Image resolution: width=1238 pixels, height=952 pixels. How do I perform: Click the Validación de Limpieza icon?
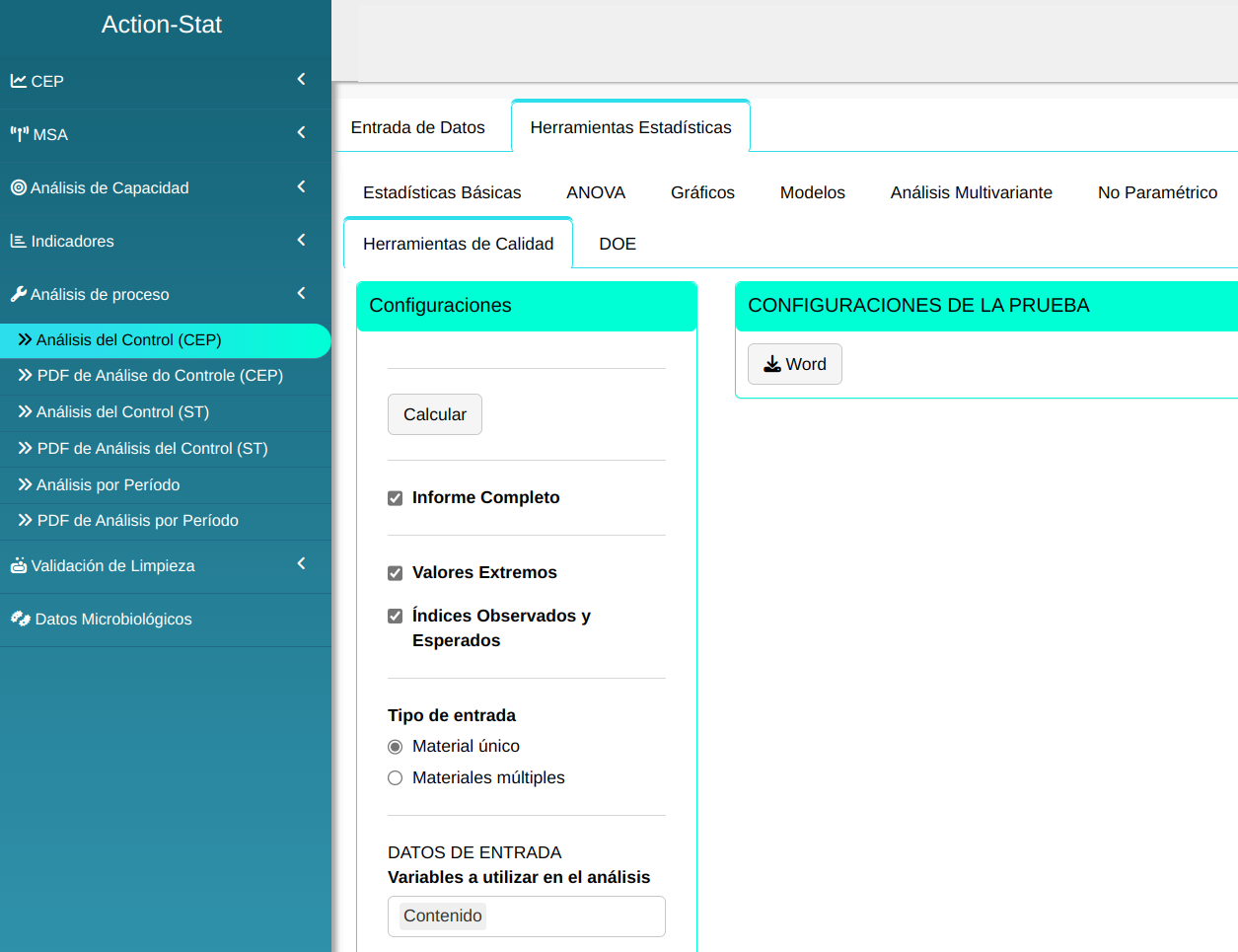(x=19, y=565)
